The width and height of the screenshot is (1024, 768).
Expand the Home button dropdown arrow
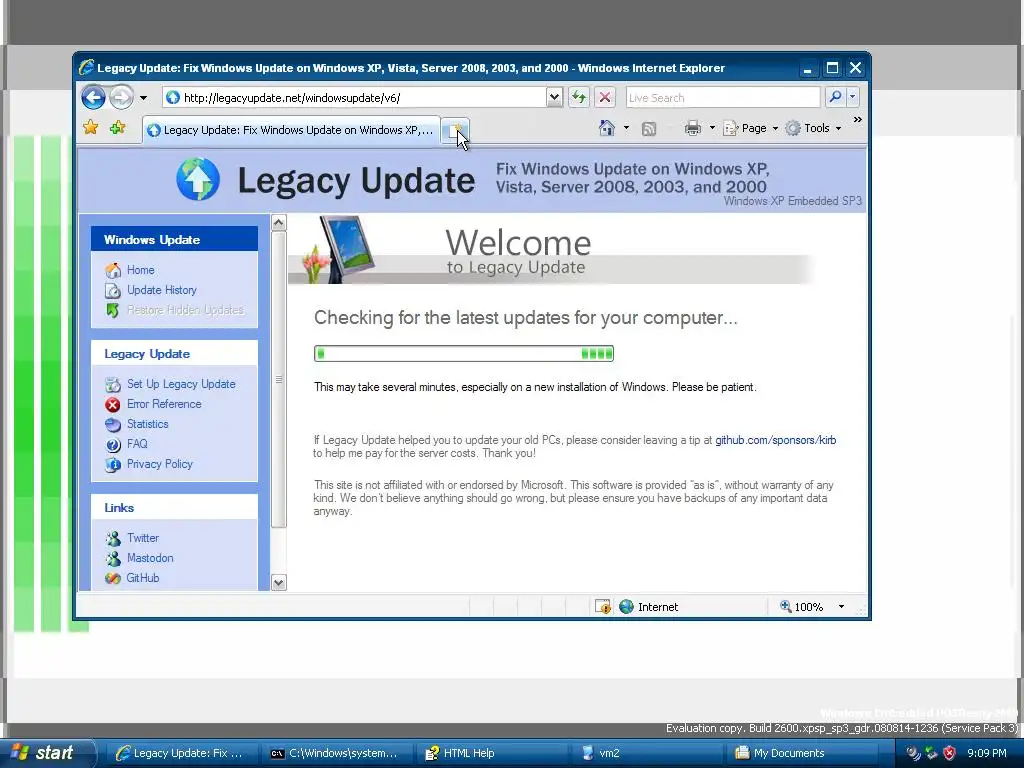(626, 128)
